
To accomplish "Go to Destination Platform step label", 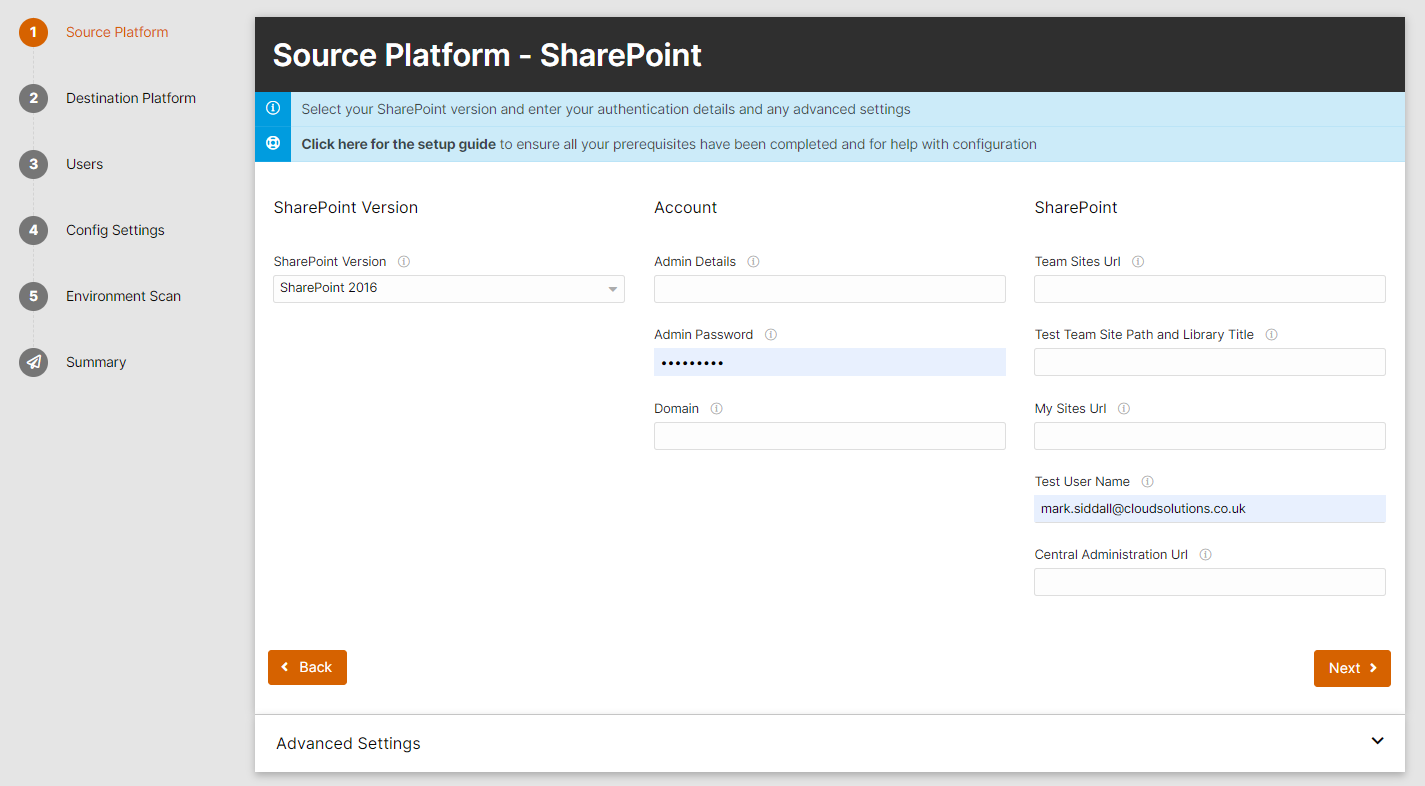I will [x=131, y=98].
